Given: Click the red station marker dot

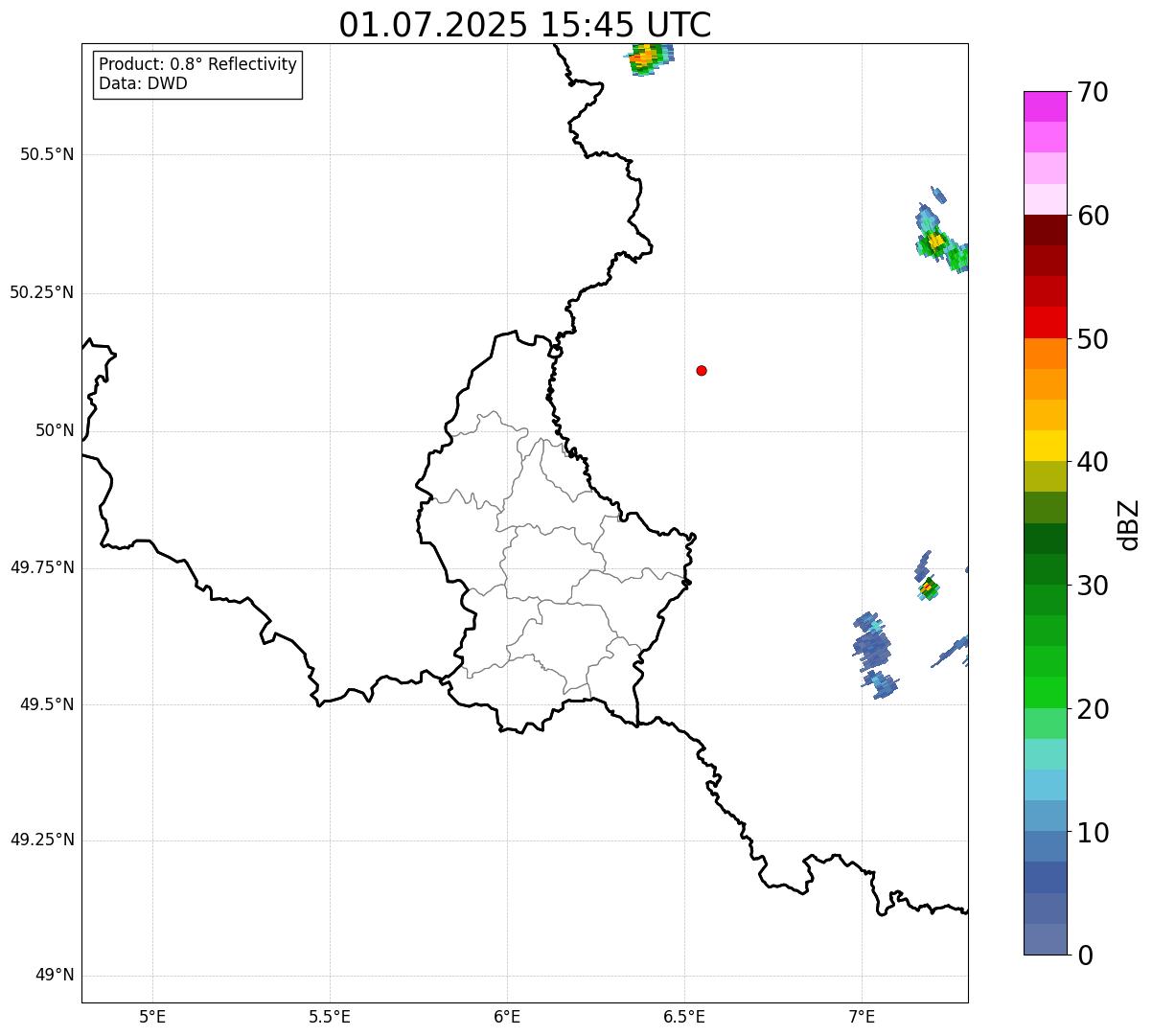Looking at the screenshot, I should (x=702, y=370).
